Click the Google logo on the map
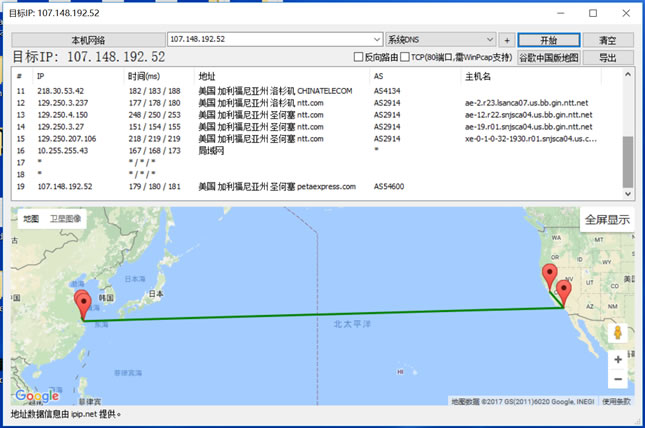The width and height of the screenshot is (645, 428). (x=36, y=397)
